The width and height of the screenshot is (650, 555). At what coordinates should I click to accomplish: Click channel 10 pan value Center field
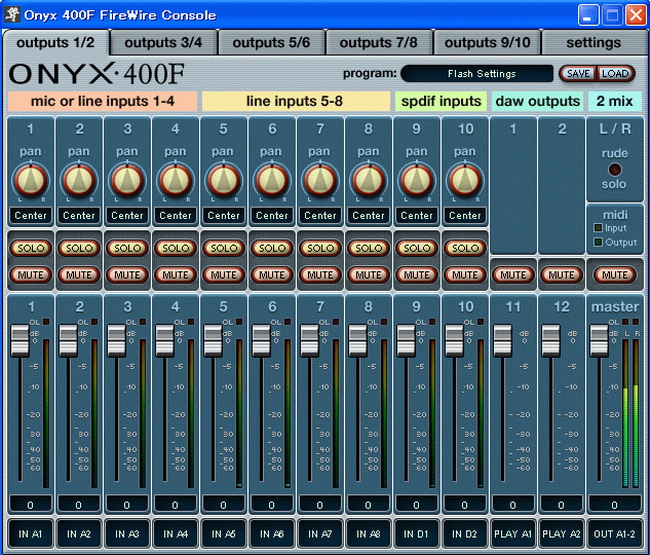pos(465,215)
